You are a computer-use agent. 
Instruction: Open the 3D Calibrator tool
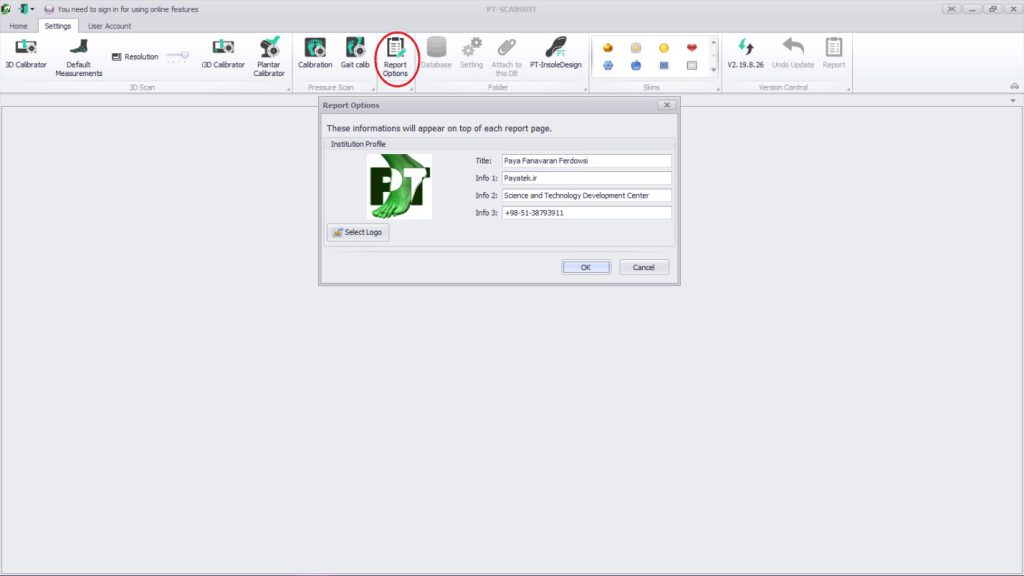tap(26, 54)
